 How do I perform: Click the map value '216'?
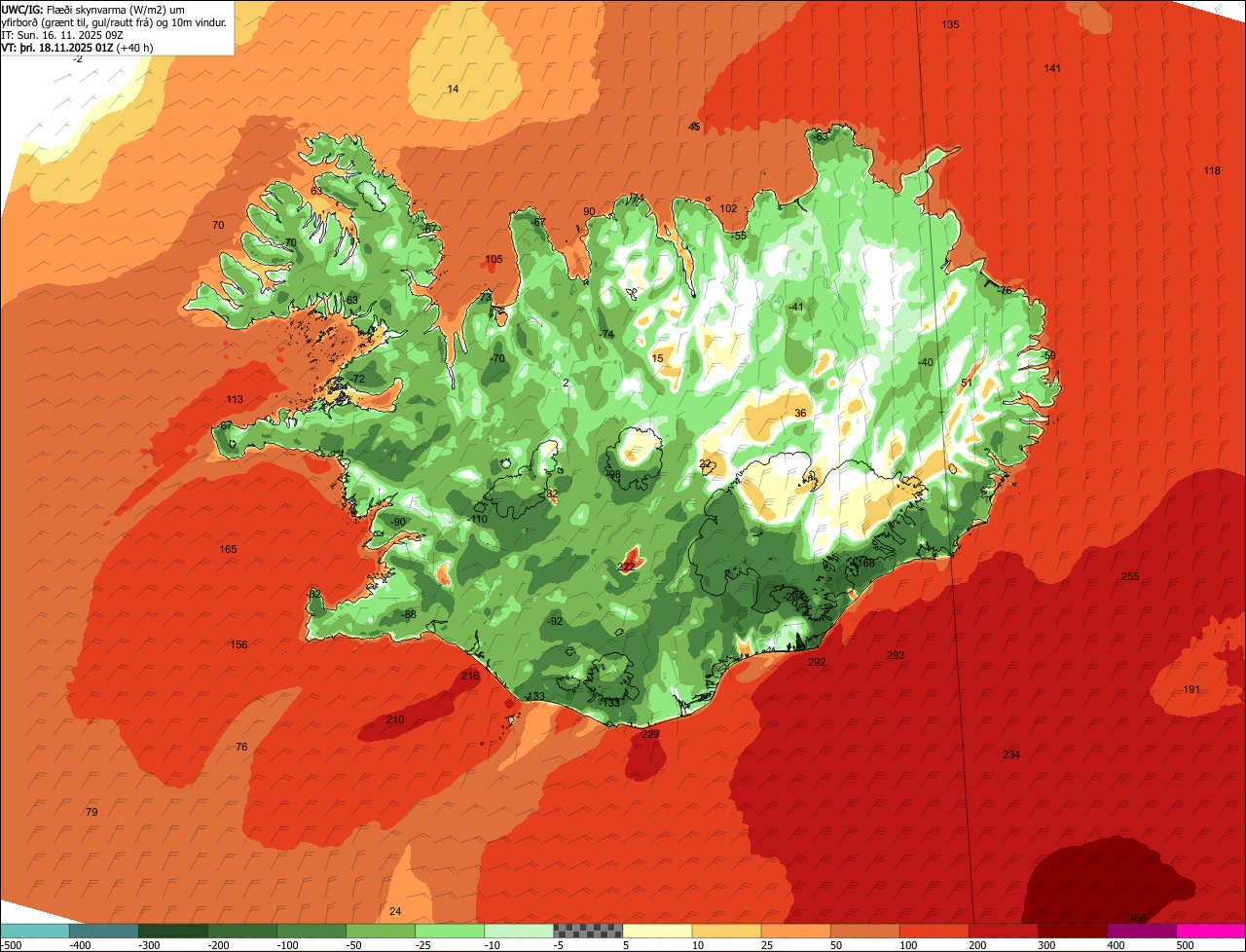pyautogui.click(x=471, y=677)
